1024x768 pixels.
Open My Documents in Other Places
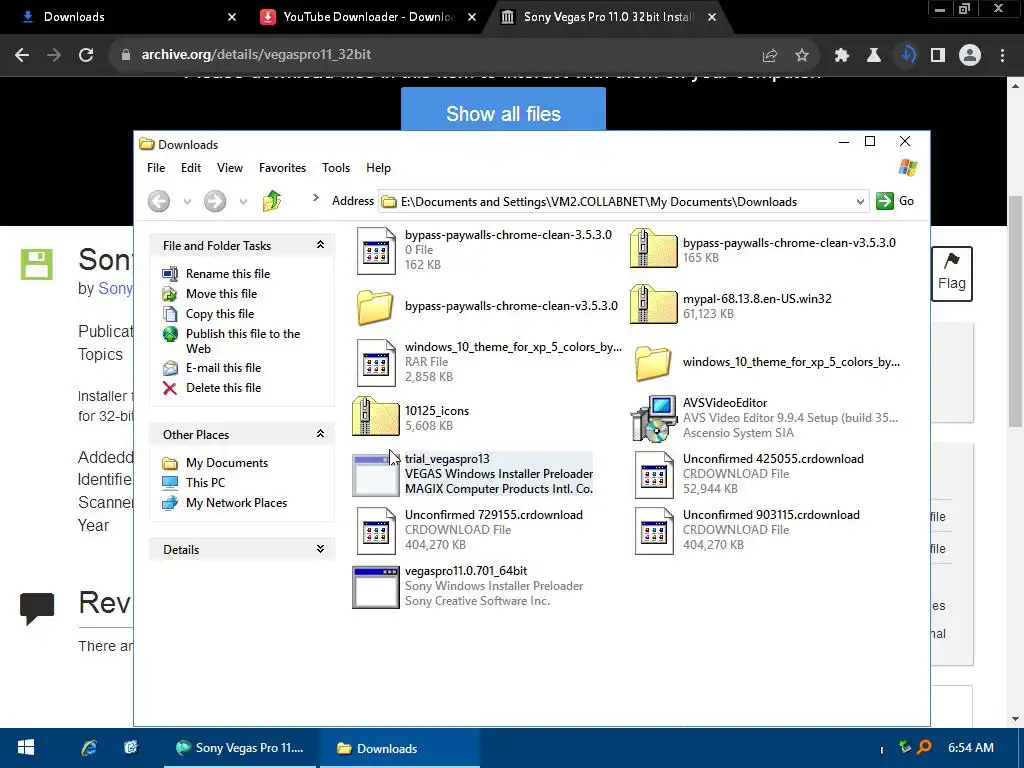click(227, 463)
